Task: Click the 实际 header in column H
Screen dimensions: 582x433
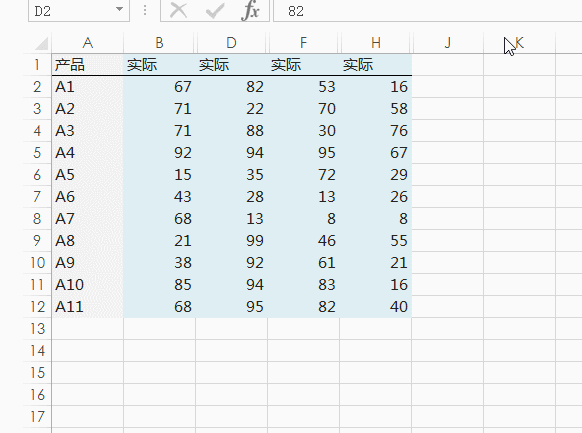Action: tap(376, 65)
